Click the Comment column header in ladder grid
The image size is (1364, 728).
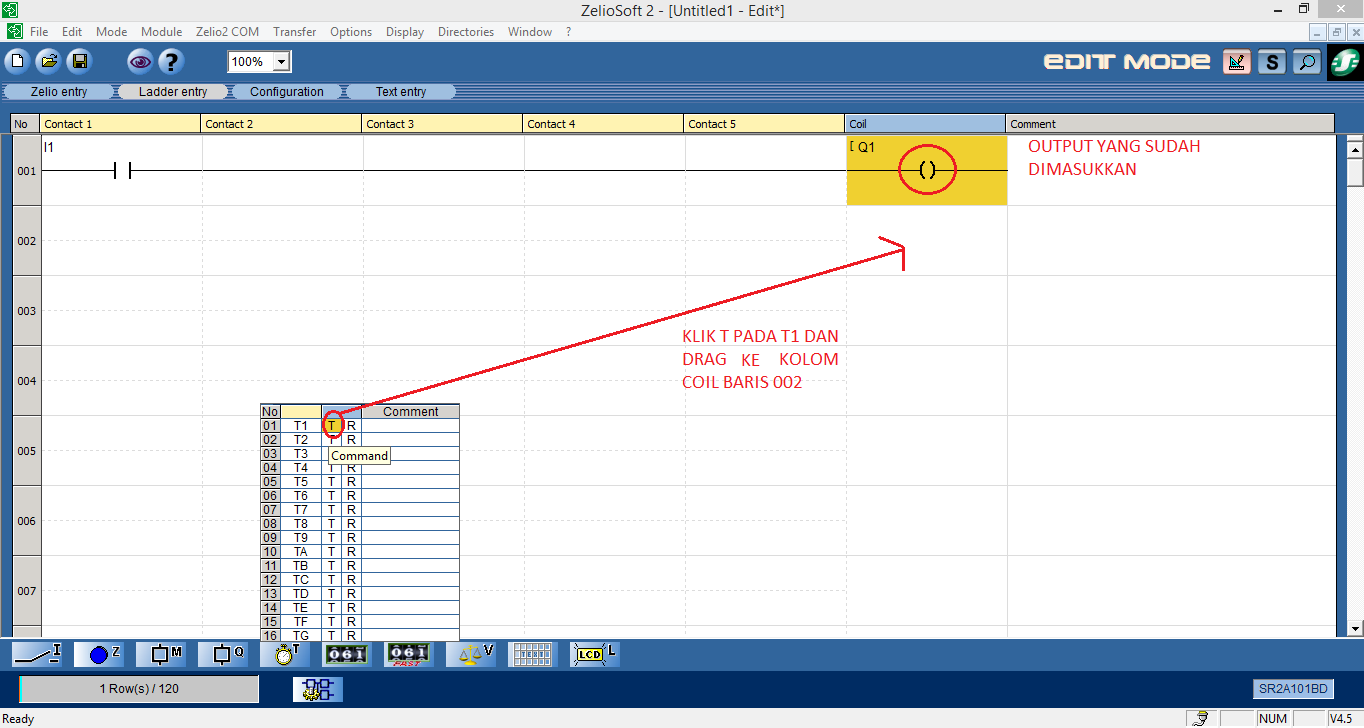point(1170,124)
